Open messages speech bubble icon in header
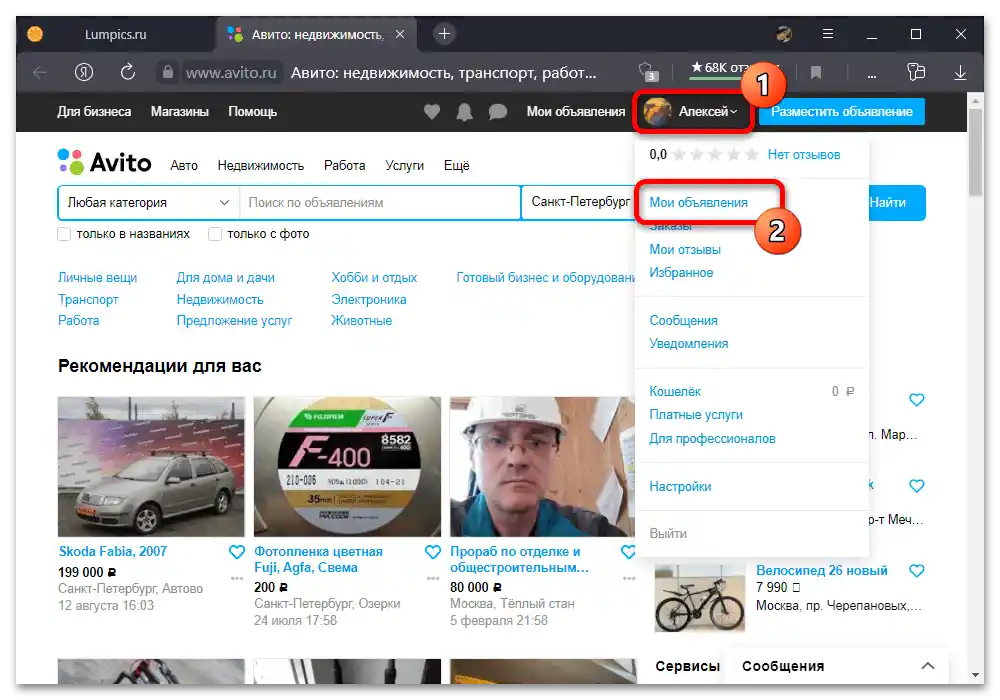This screenshot has height=700, width=1000. 497,112
